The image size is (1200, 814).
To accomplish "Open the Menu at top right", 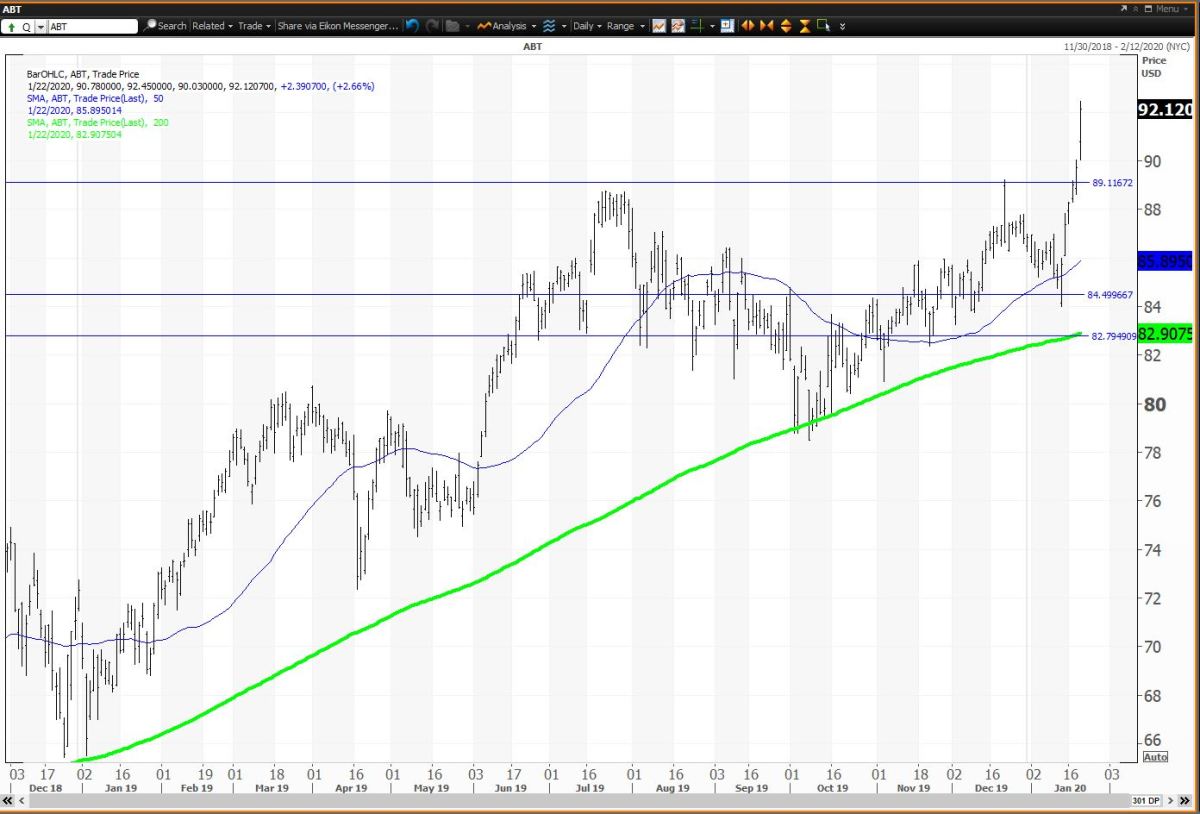I will coord(1168,8).
